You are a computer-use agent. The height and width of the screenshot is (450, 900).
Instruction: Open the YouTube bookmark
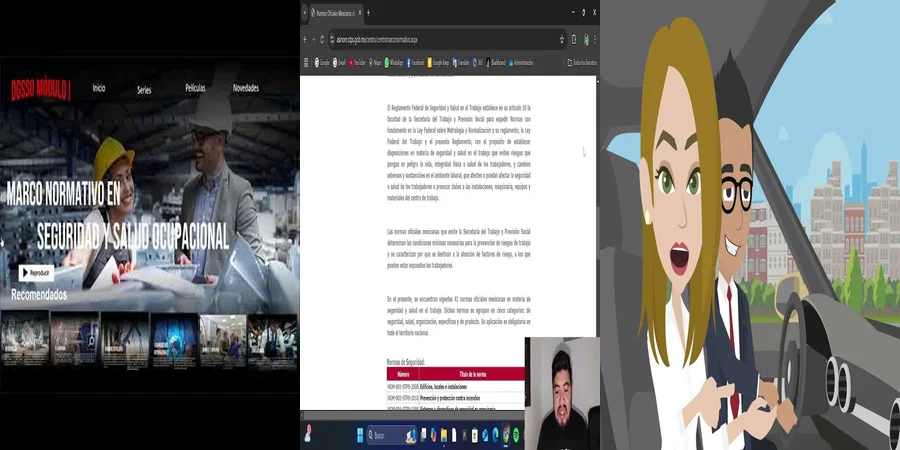tap(357, 63)
